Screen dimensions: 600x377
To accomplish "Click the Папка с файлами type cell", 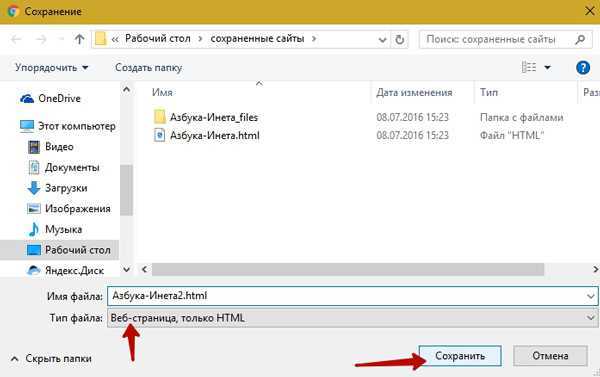I will [x=522, y=117].
